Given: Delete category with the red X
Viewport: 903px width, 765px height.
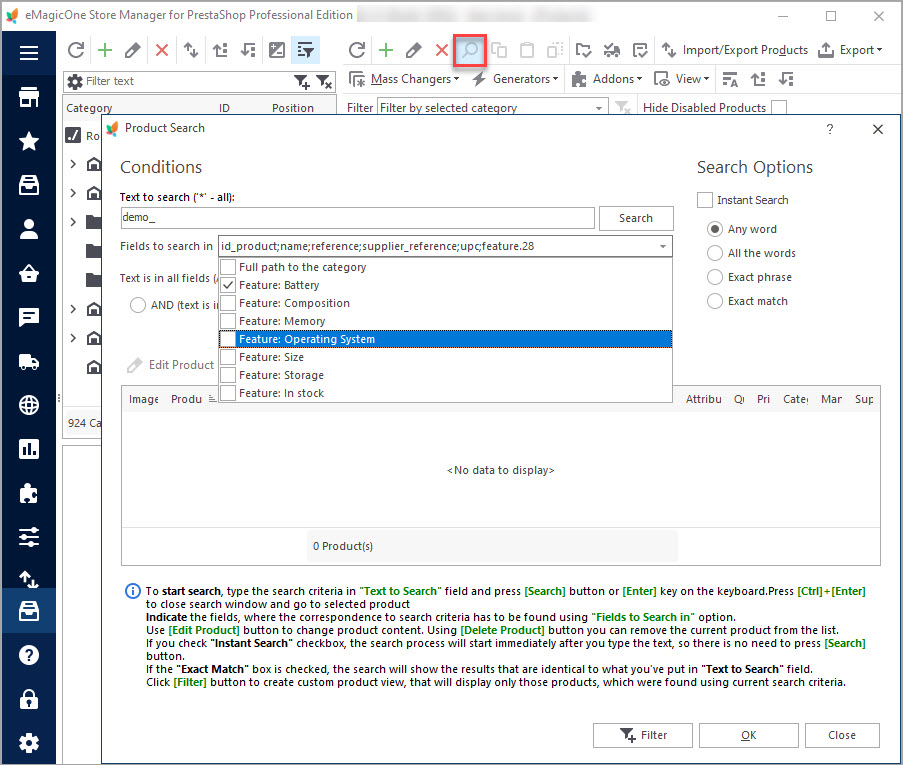Looking at the screenshot, I should 162,51.
